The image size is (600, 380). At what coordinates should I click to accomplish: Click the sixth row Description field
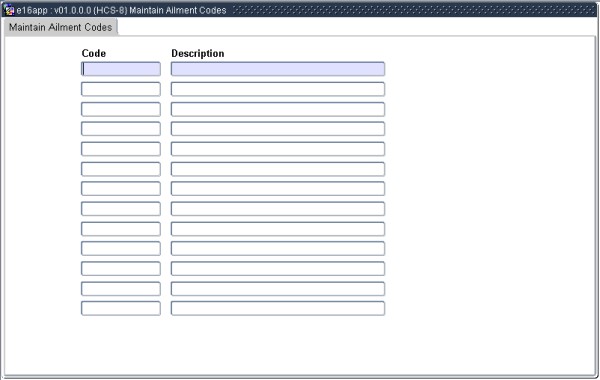(278, 169)
